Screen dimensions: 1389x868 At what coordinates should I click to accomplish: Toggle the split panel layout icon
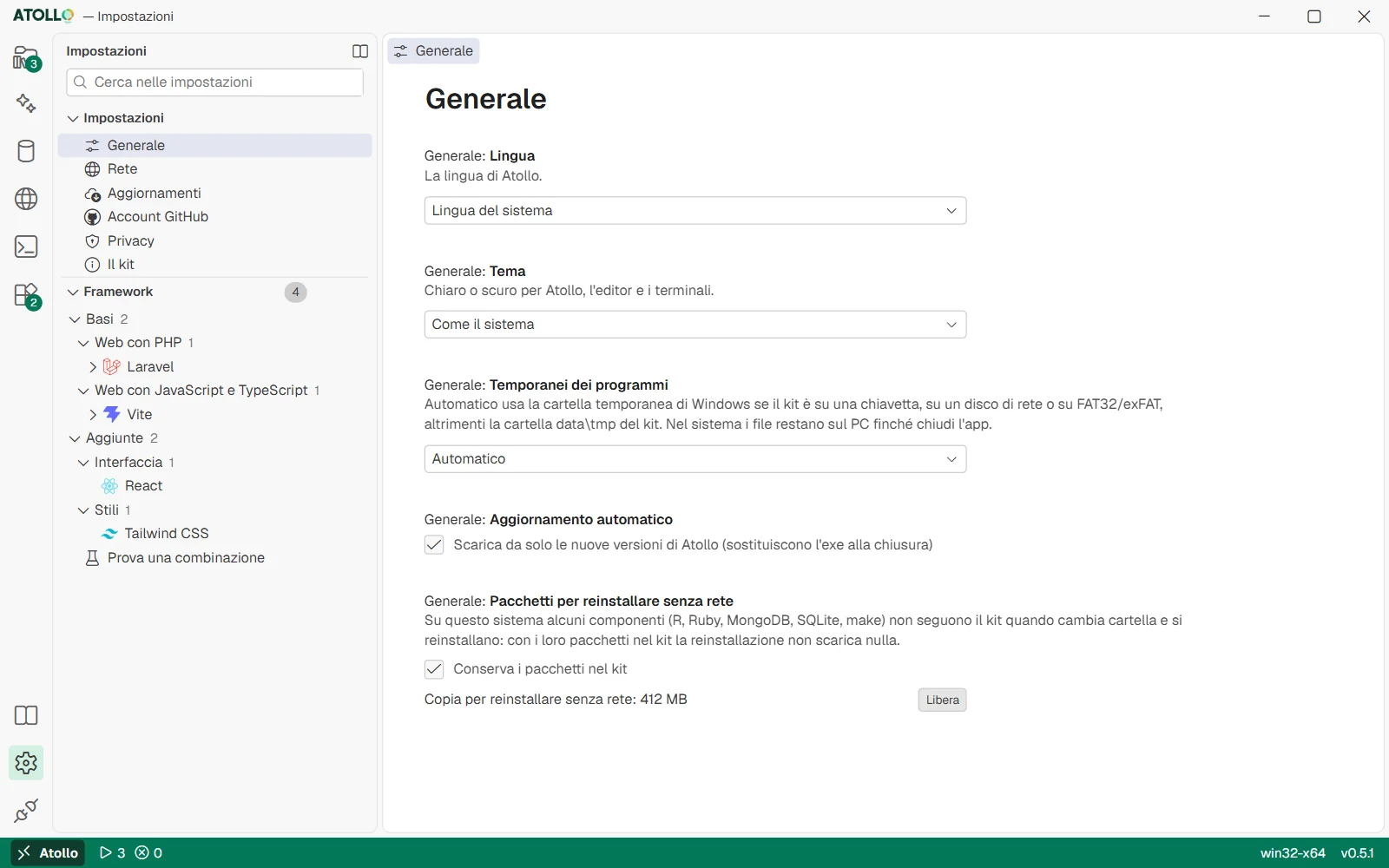pyautogui.click(x=360, y=51)
